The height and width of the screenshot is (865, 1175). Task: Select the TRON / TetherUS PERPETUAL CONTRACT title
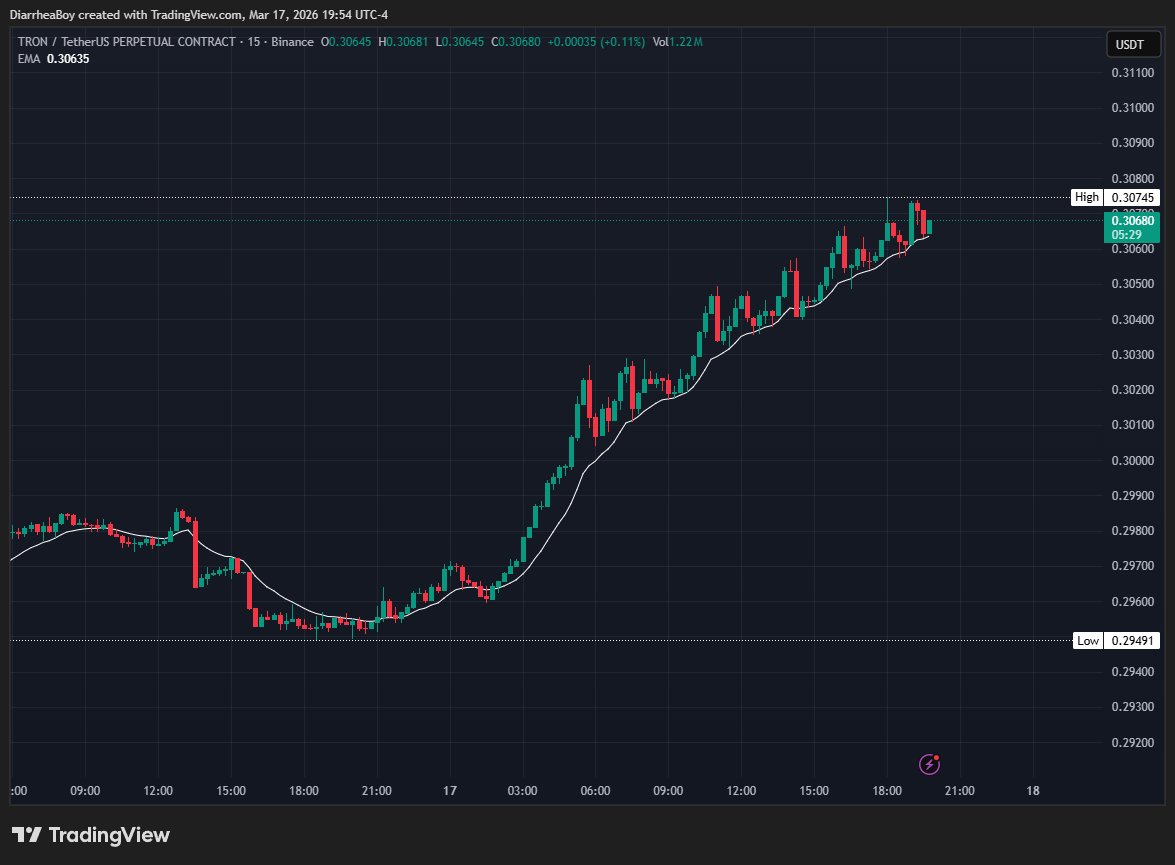coord(127,42)
